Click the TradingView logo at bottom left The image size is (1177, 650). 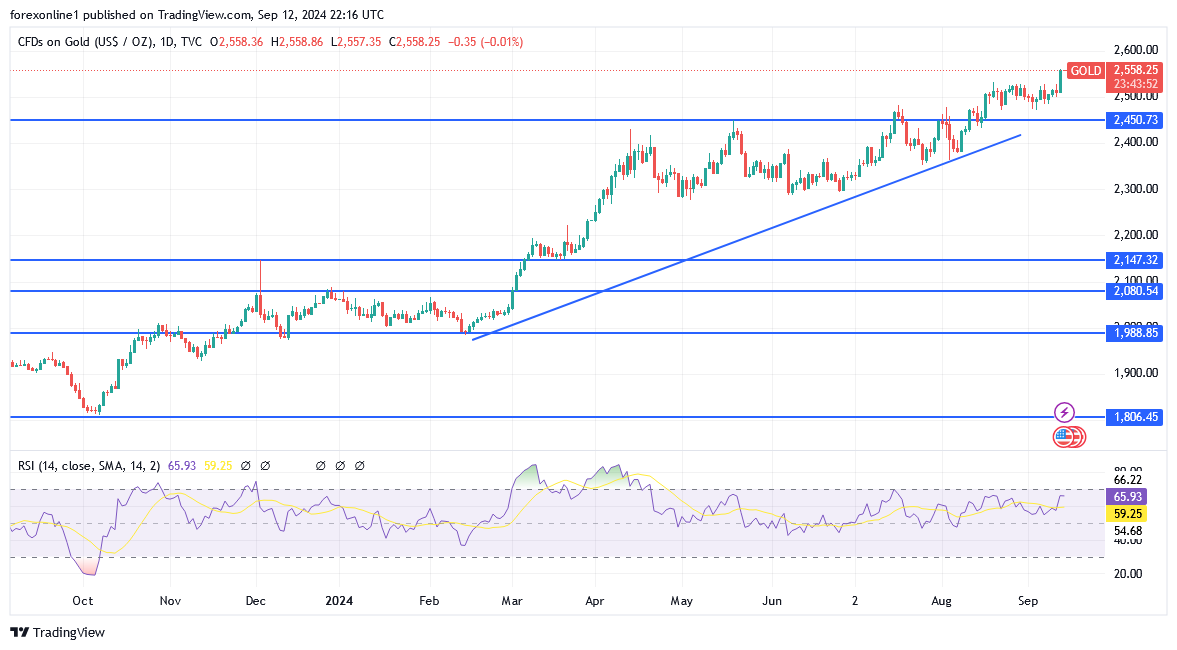[57, 632]
